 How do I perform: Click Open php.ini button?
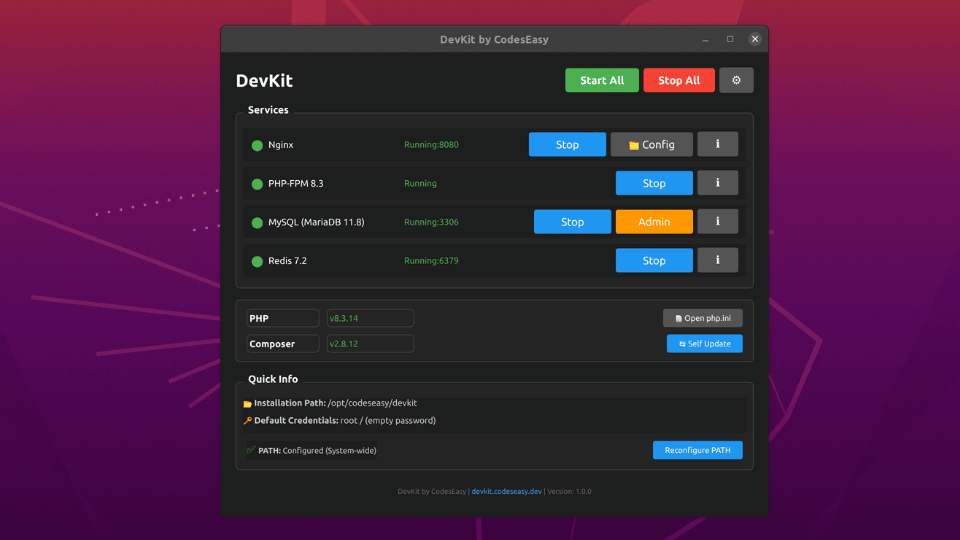pyautogui.click(x=703, y=318)
